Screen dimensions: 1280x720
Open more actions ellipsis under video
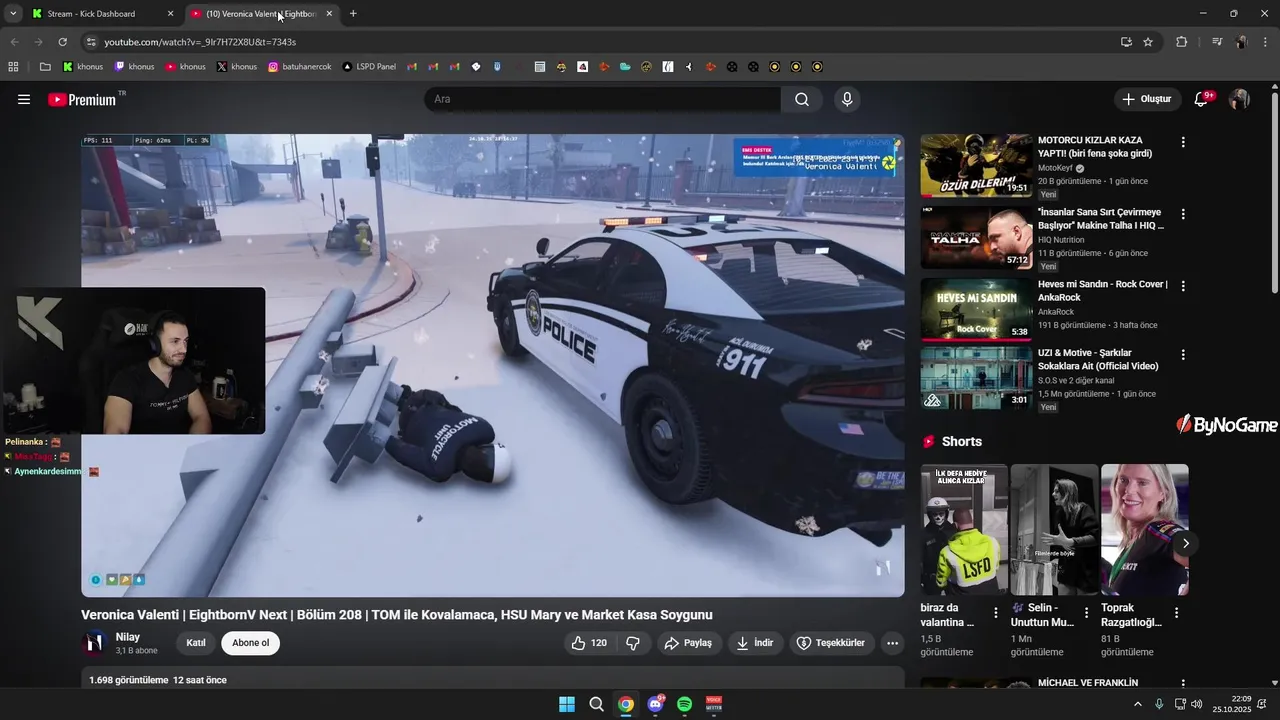[893, 643]
